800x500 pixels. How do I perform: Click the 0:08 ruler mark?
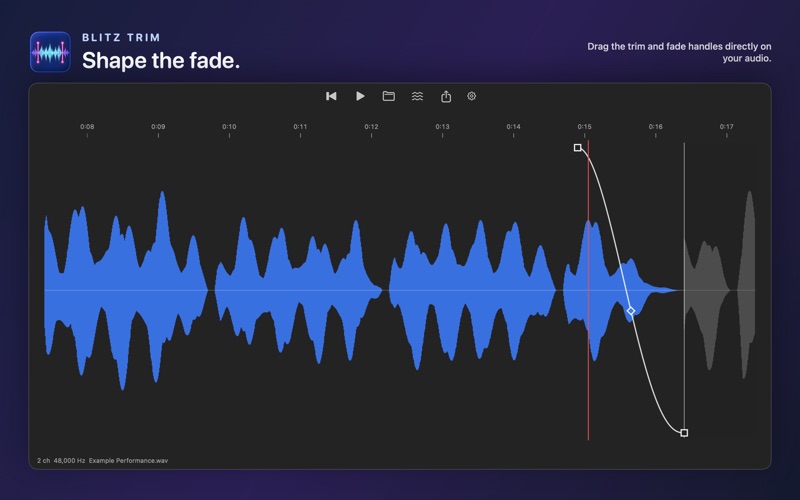coord(87,127)
